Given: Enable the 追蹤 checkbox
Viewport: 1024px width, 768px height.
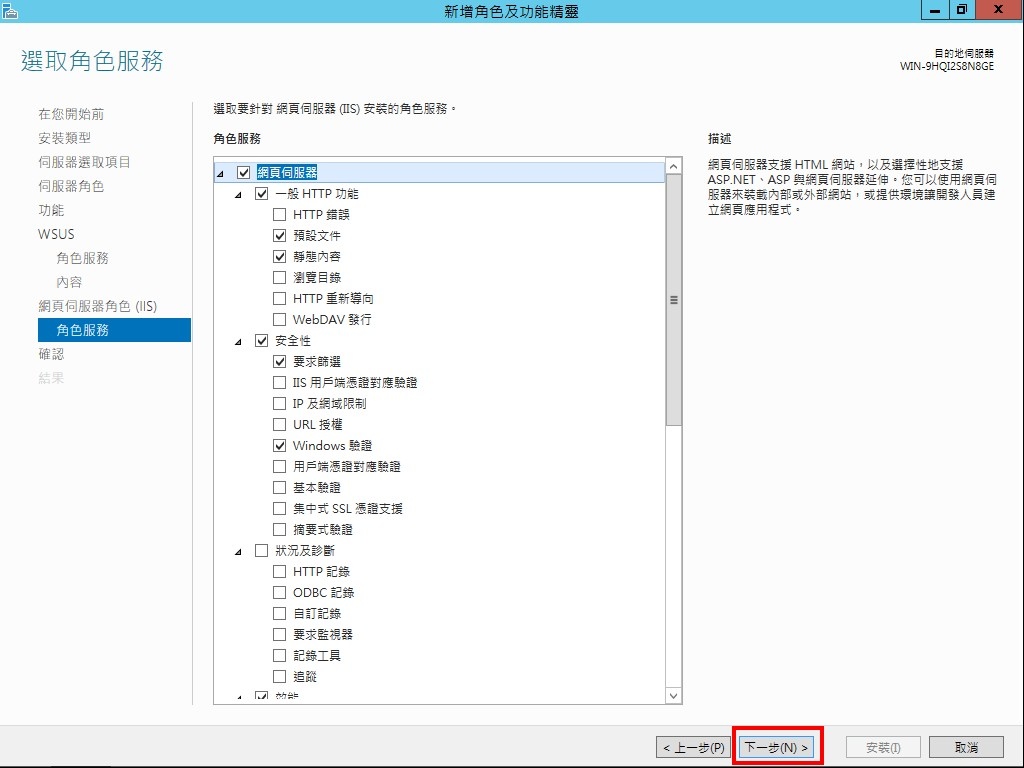Looking at the screenshot, I should [279, 677].
